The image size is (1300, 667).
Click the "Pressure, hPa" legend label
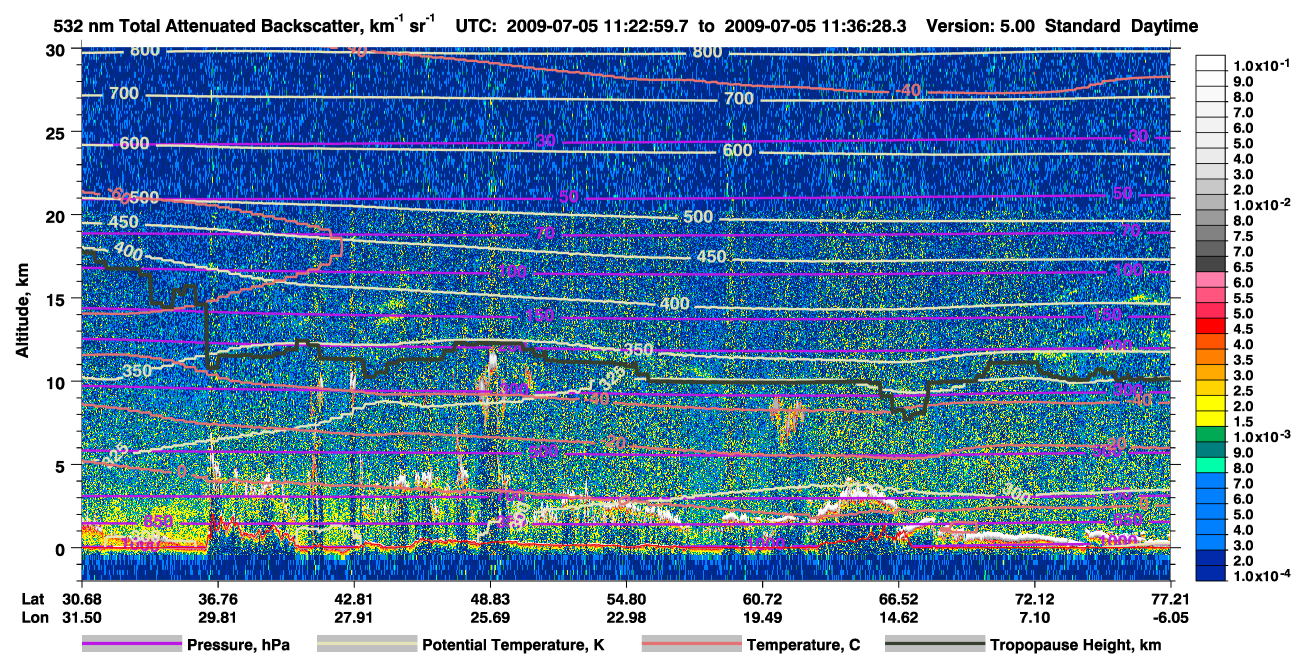click(x=238, y=646)
